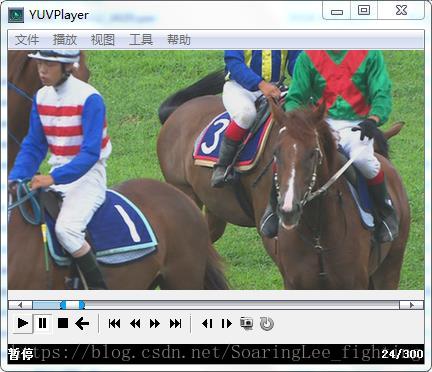Image resolution: width=432 pixels, height=372 pixels.
Task: Click the Play button
Action: click(23, 323)
